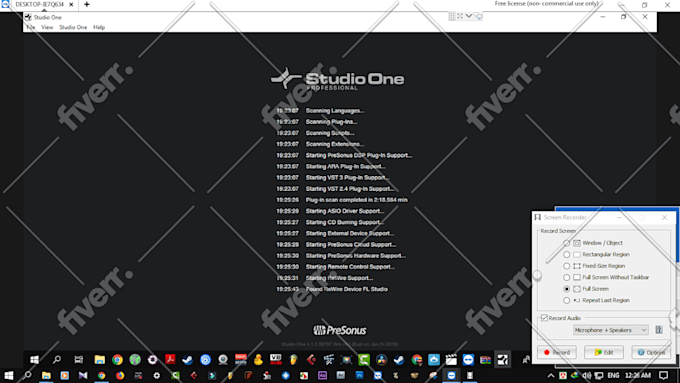This screenshot has height=383, width=680.
Task: Open Task View on the remote desktop taskbar
Action: [x=78, y=360]
